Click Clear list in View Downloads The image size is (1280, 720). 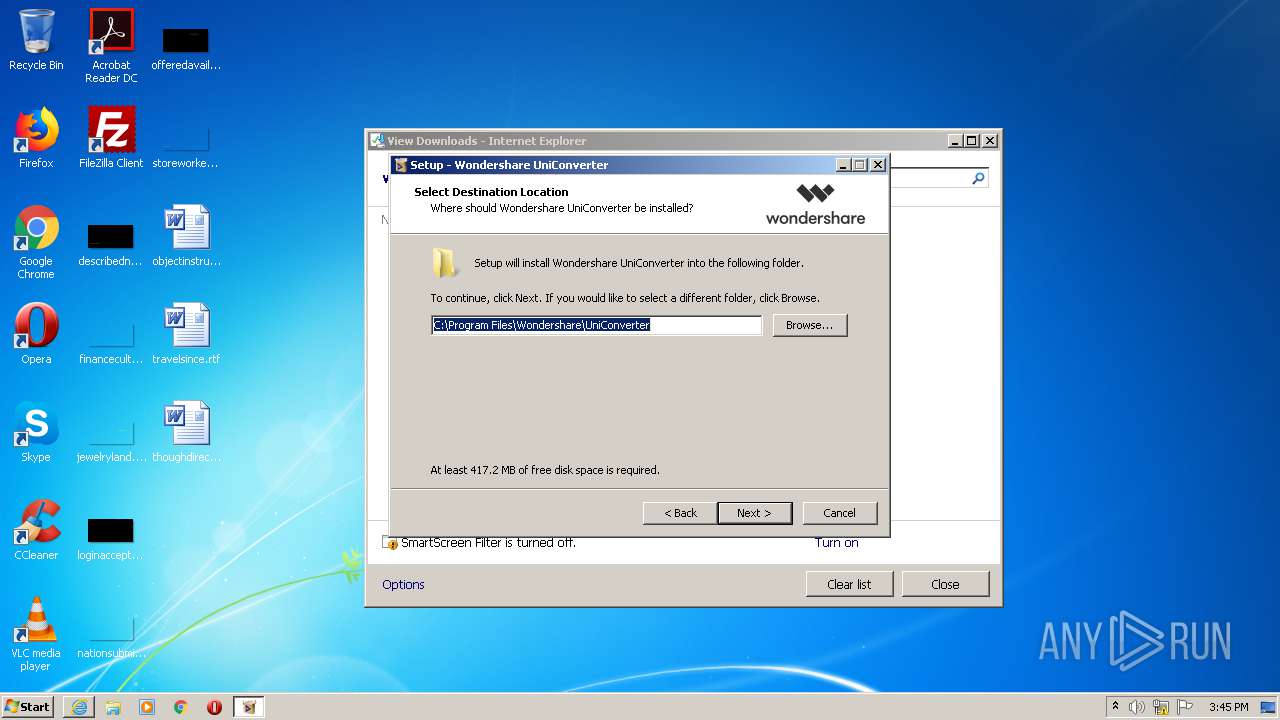point(849,584)
